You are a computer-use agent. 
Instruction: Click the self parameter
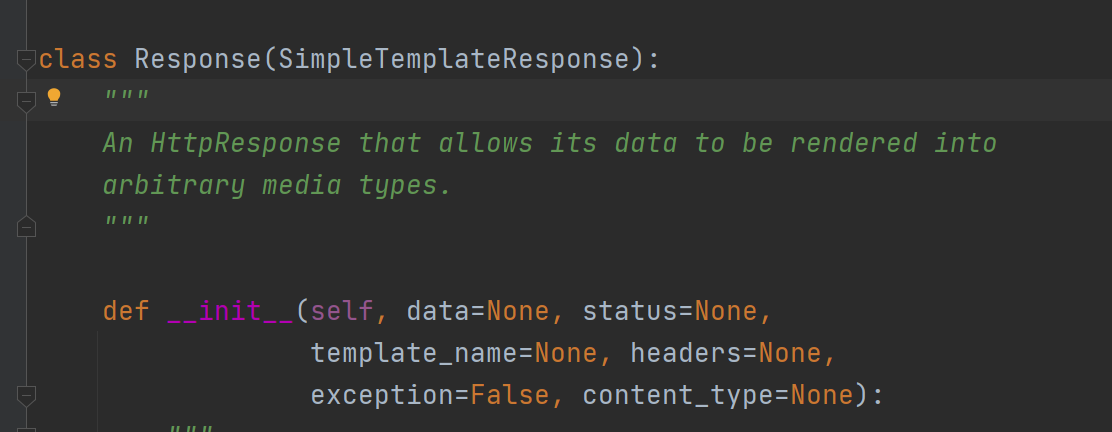pos(342,311)
